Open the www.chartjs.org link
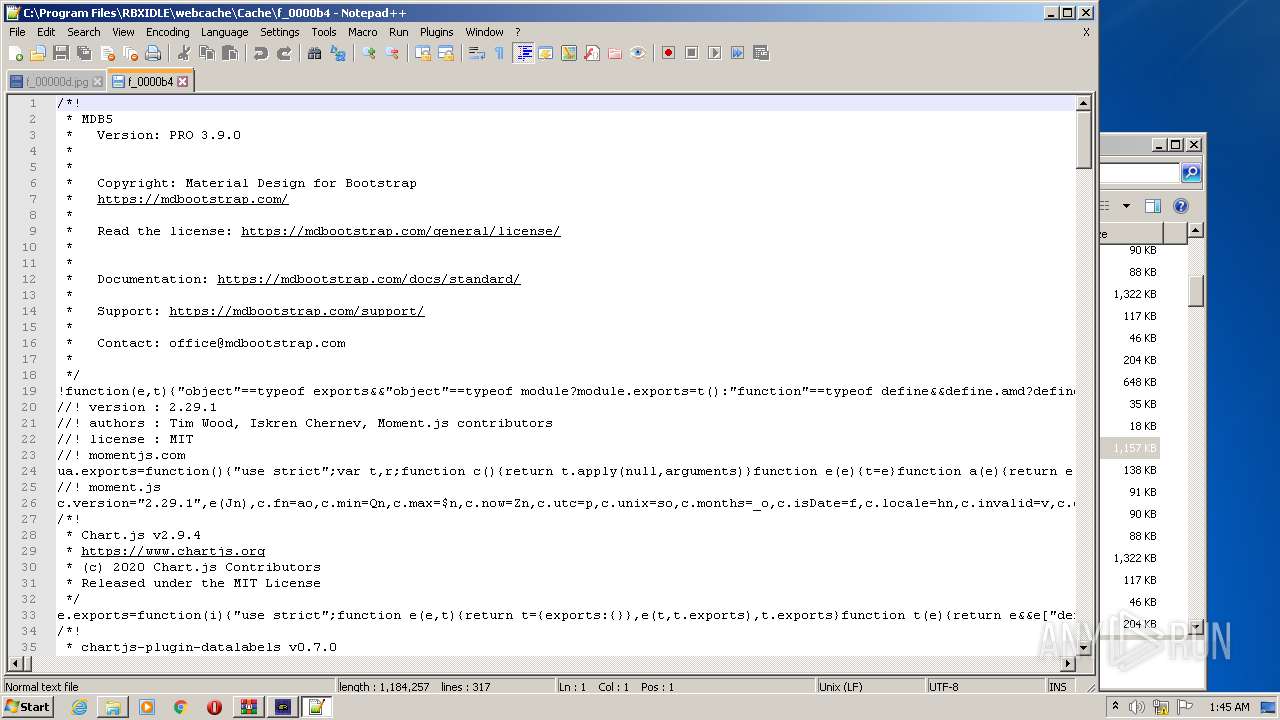 (172, 551)
